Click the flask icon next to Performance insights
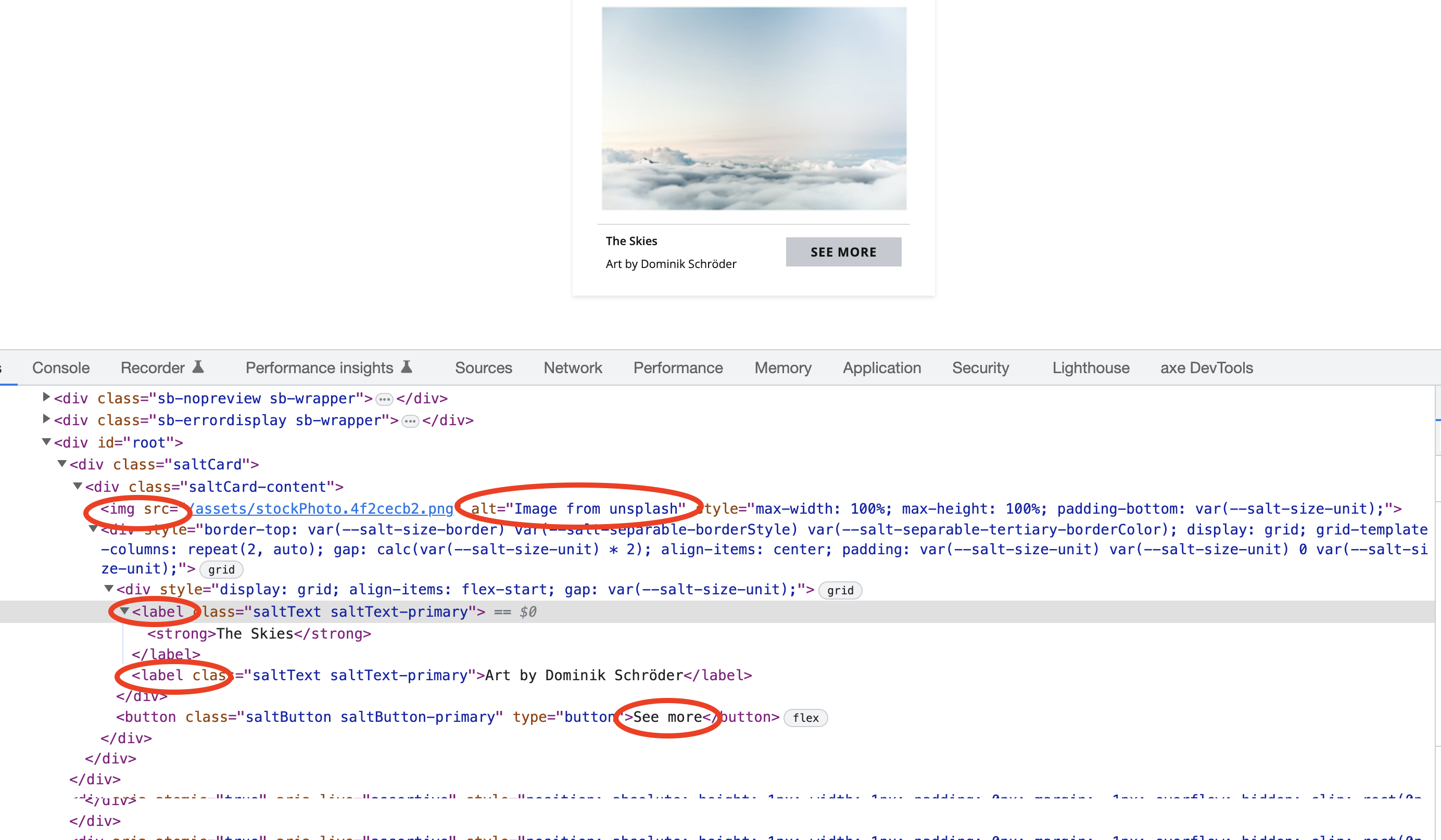The height and width of the screenshot is (840, 1441). click(406, 367)
